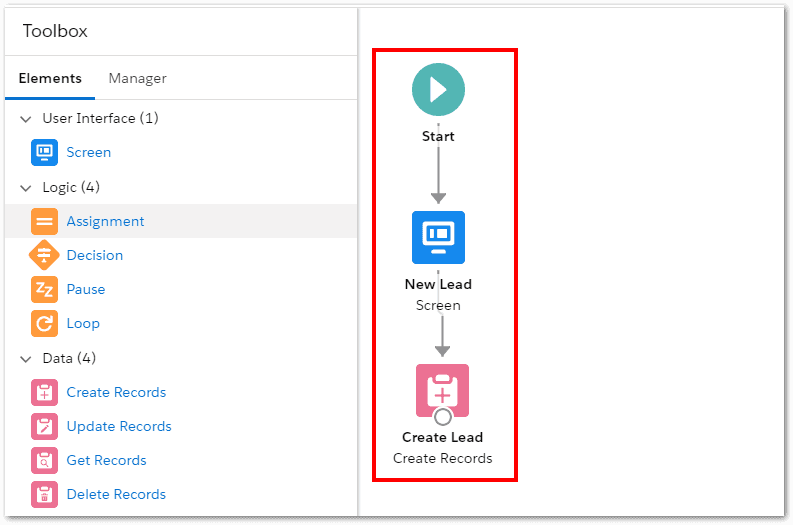Click the Delete Records label link
This screenshot has height=525, width=793.
pos(116,495)
